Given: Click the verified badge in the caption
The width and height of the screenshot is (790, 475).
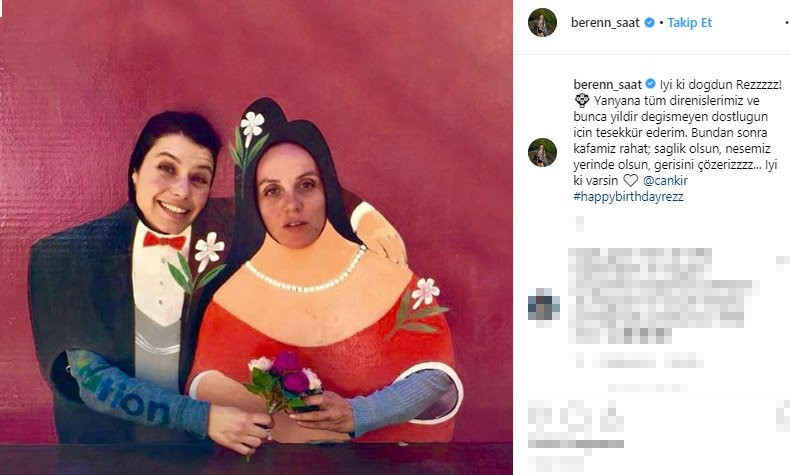Looking at the screenshot, I should (650, 84).
